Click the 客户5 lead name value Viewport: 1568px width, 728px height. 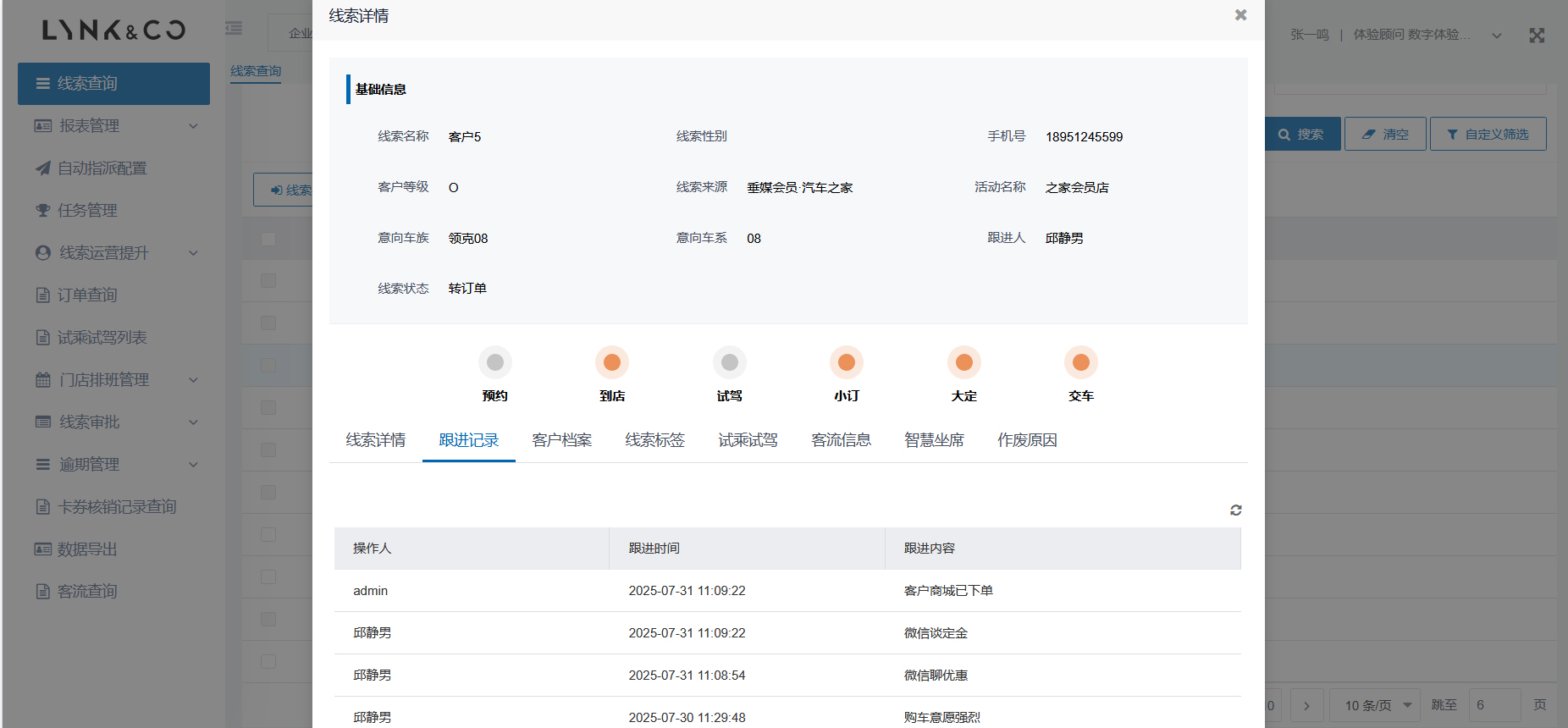coord(465,137)
